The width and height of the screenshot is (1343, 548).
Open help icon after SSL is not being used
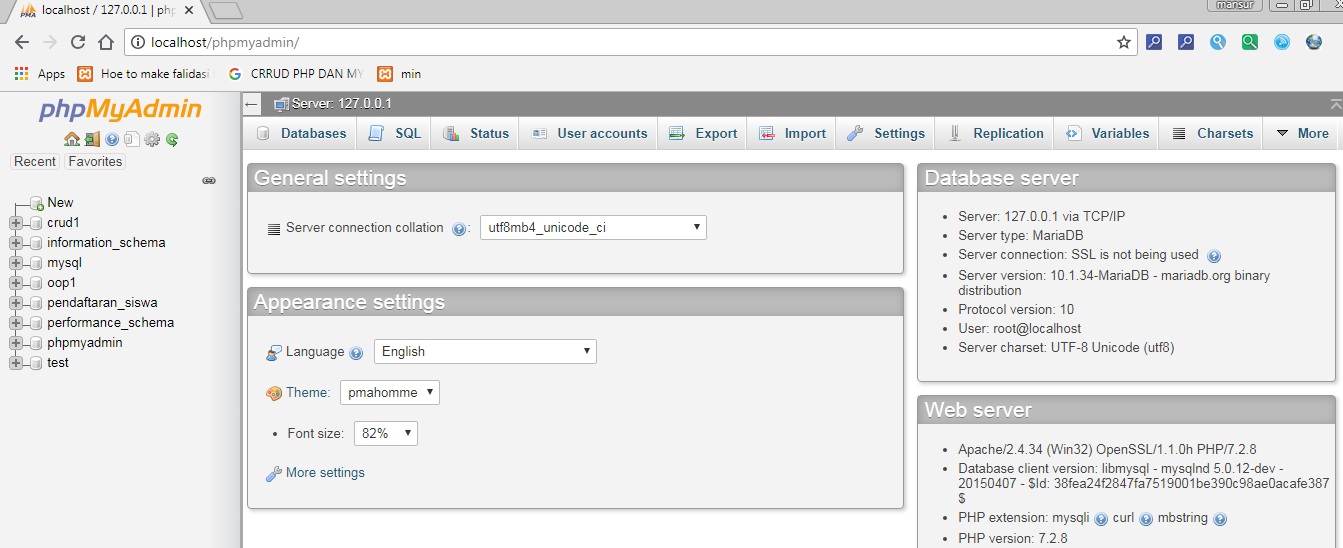pyautogui.click(x=1214, y=256)
